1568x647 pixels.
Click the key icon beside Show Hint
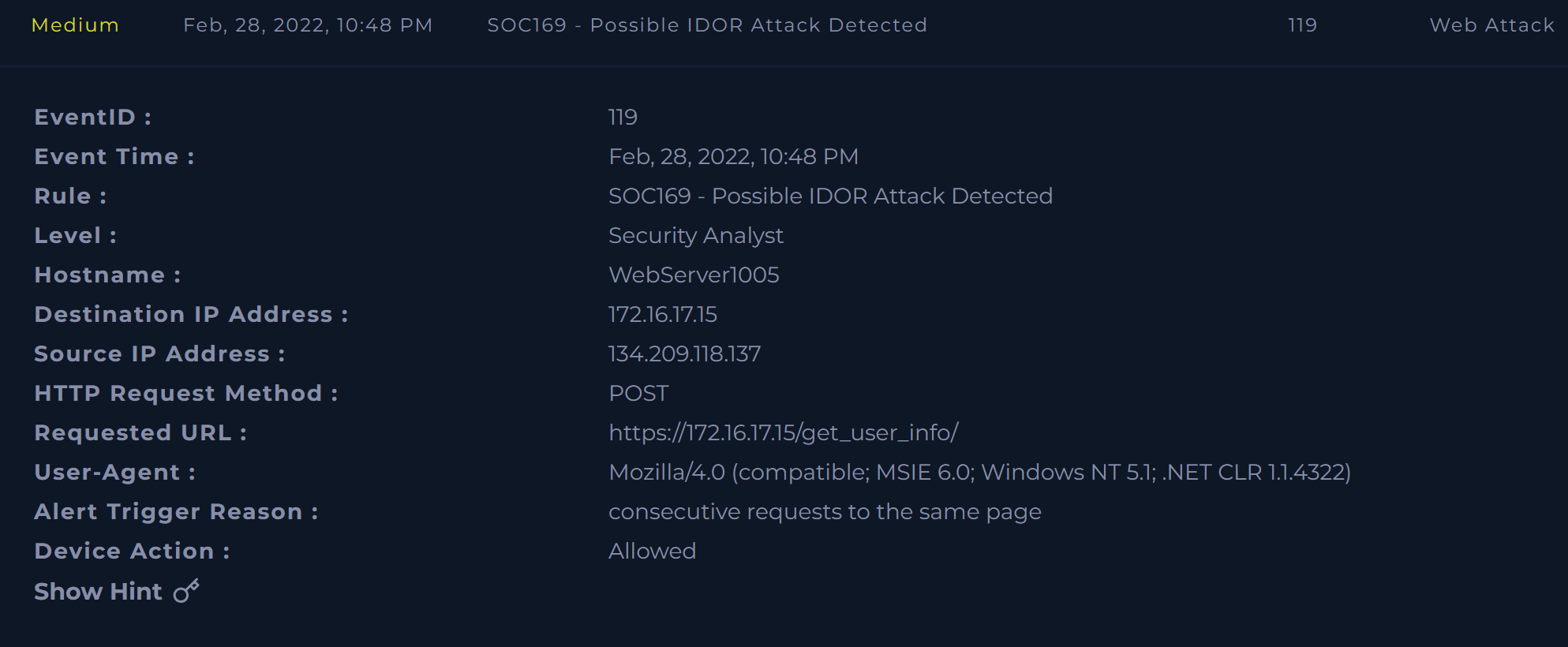pyautogui.click(x=186, y=591)
